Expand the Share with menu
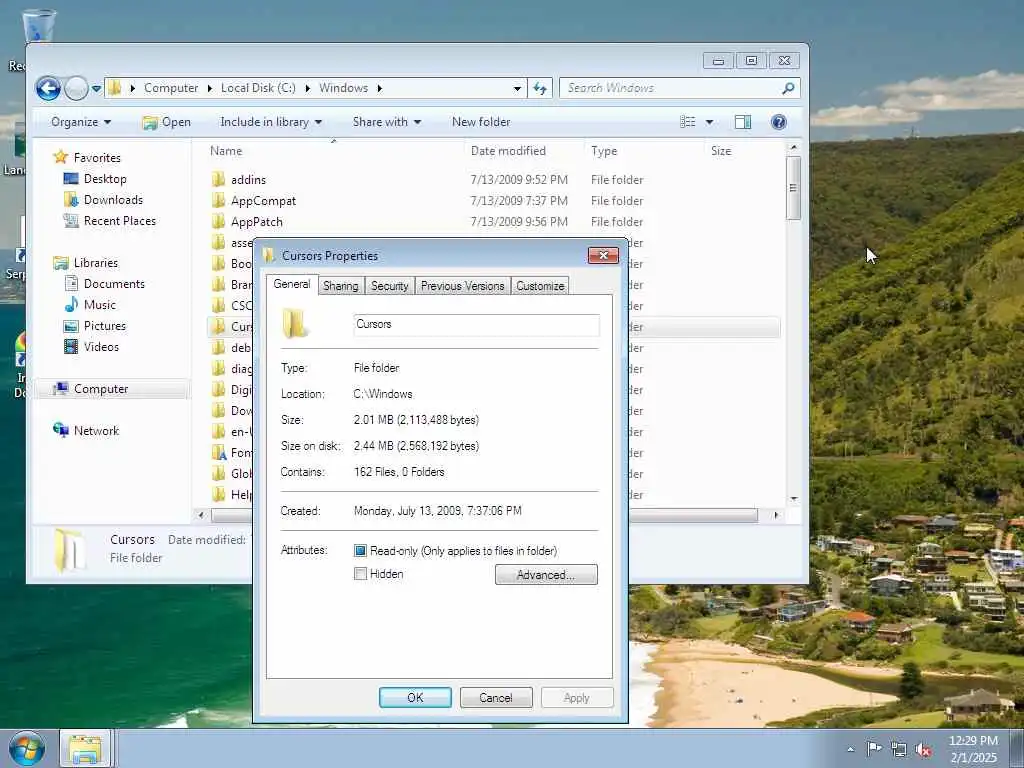This screenshot has height=768, width=1024. click(387, 122)
